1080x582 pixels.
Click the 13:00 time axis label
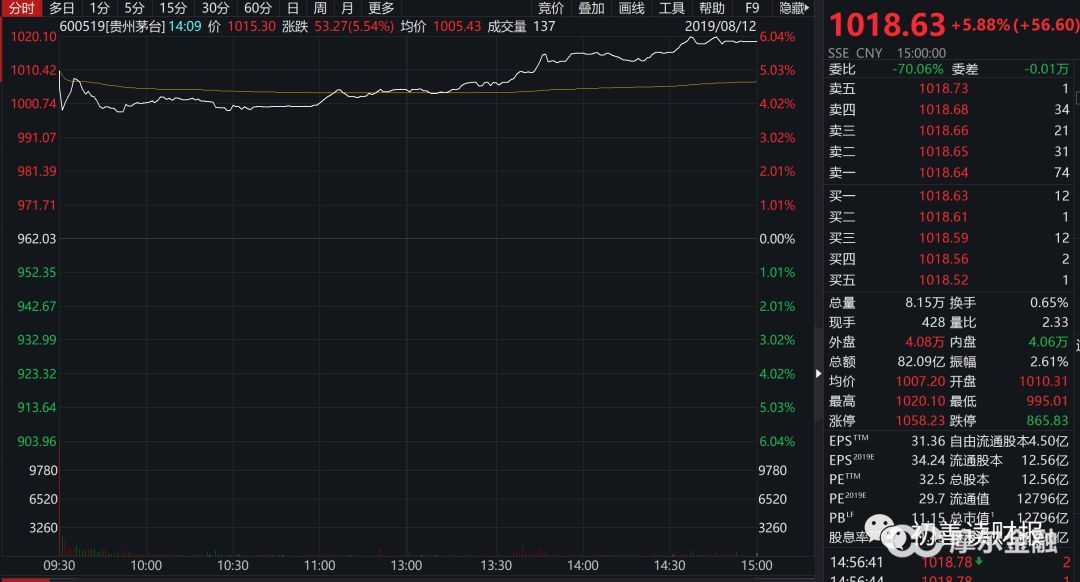406,565
